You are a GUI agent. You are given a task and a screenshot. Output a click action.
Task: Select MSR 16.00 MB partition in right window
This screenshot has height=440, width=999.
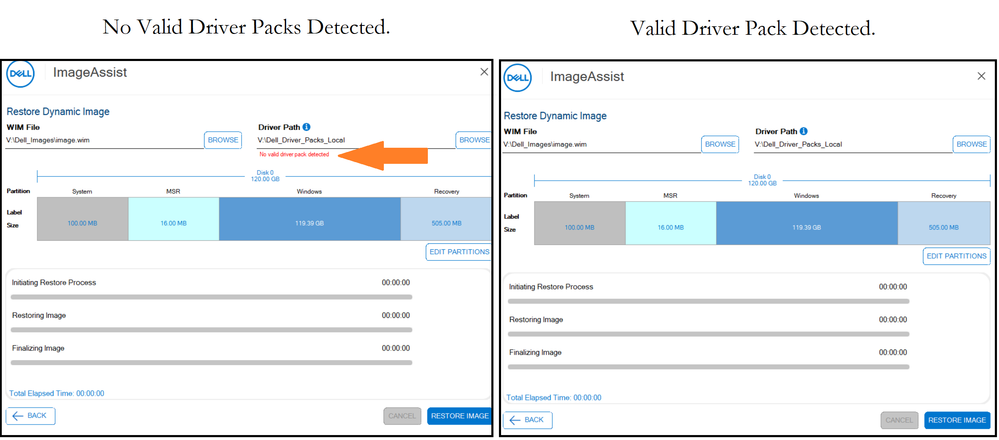coord(671,224)
